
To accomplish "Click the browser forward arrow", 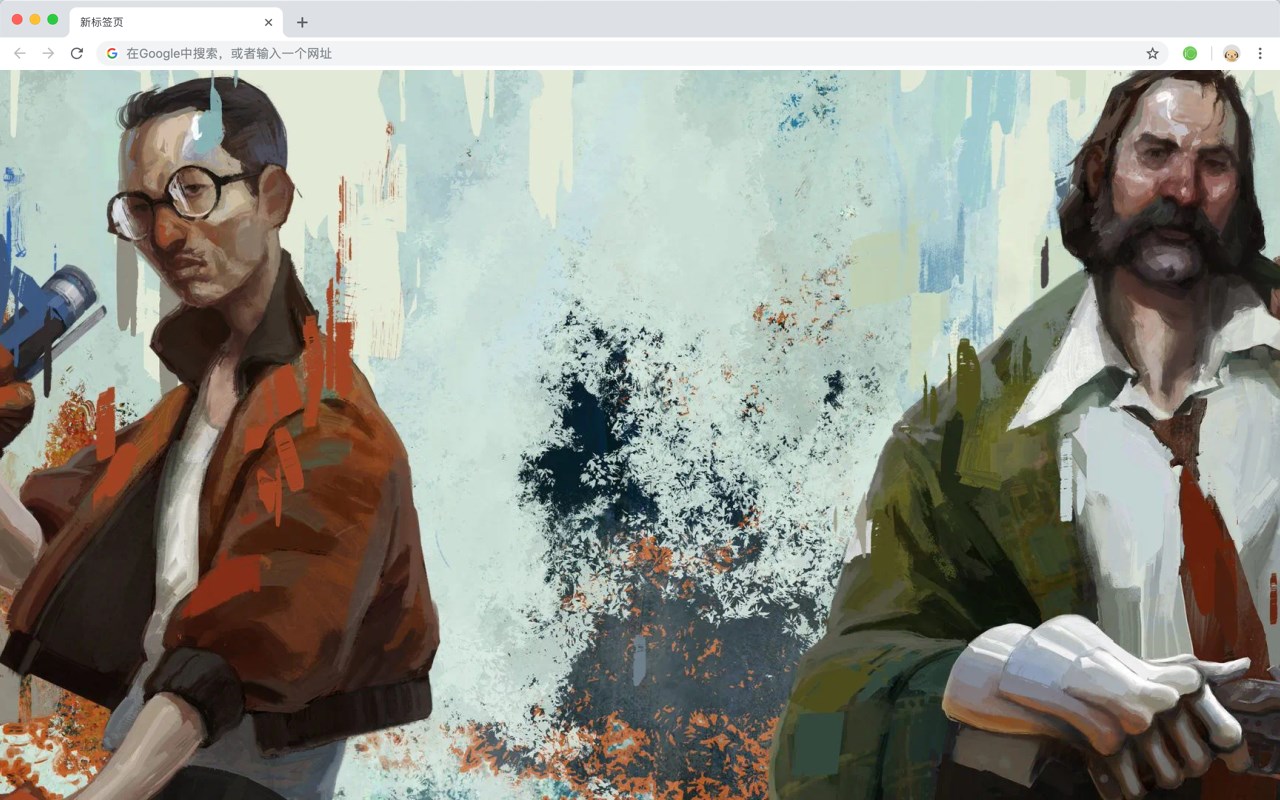I will pyautogui.click(x=48, y=53).
